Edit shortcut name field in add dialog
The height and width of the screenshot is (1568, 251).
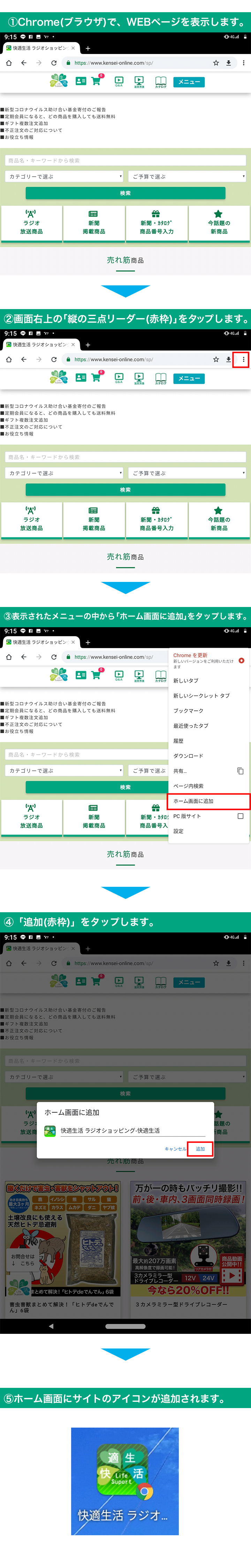[134, 1130]
